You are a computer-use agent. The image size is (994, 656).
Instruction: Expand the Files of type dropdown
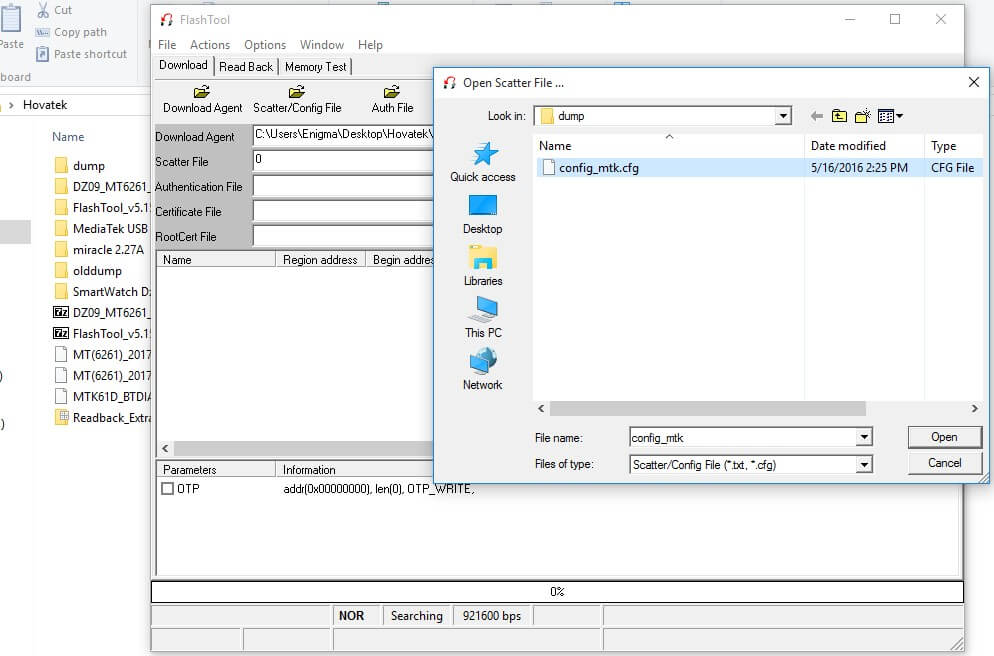863,465
